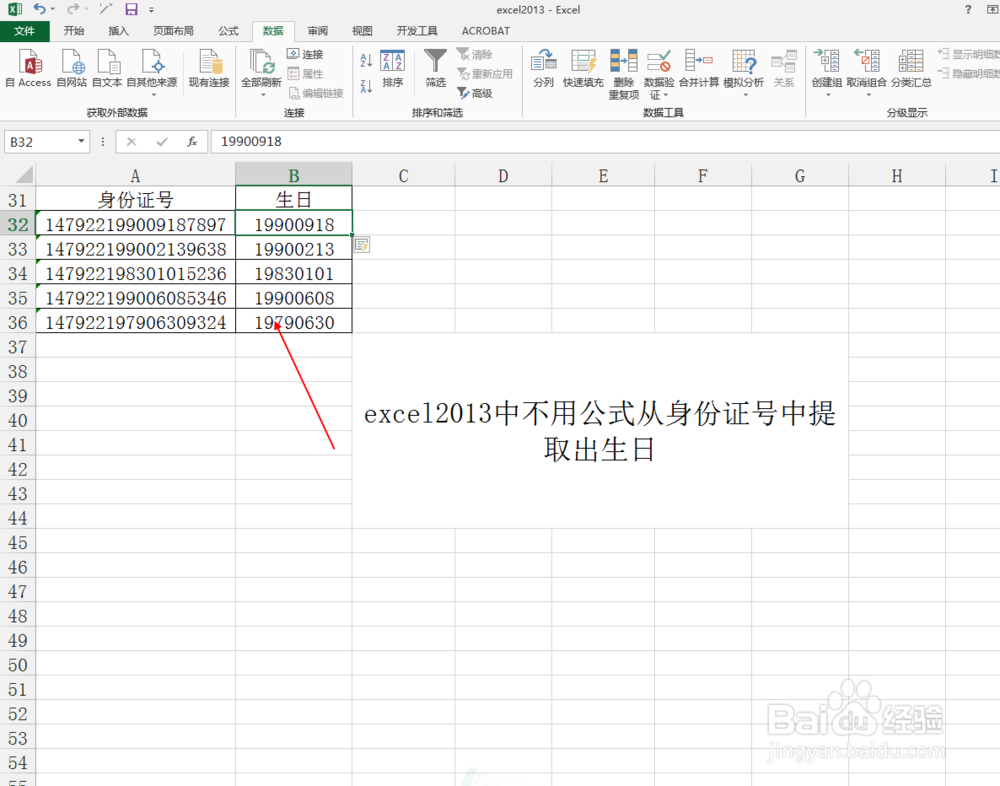Open the Name Box dropdown
This screenshot has height=786, width=1000.
[x=80, y=141]
